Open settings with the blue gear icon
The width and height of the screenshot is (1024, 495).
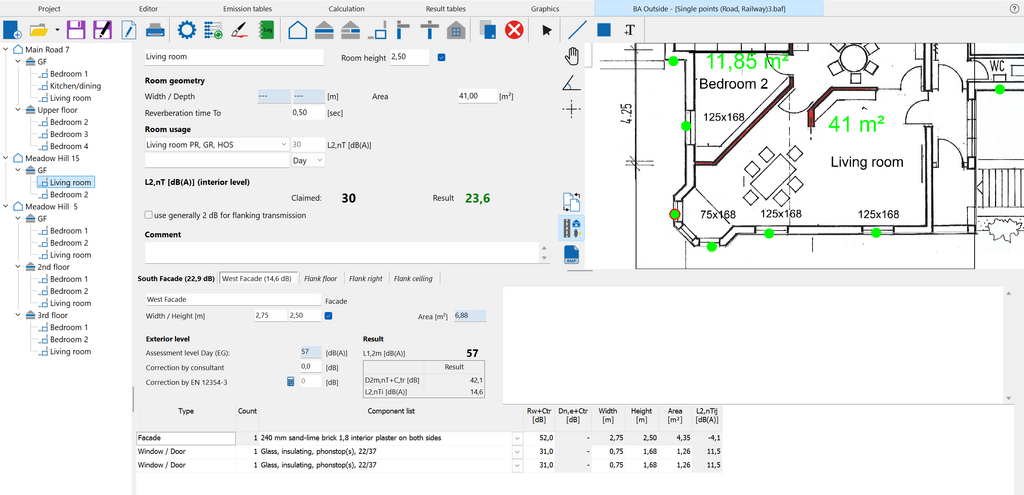point(186,30)
